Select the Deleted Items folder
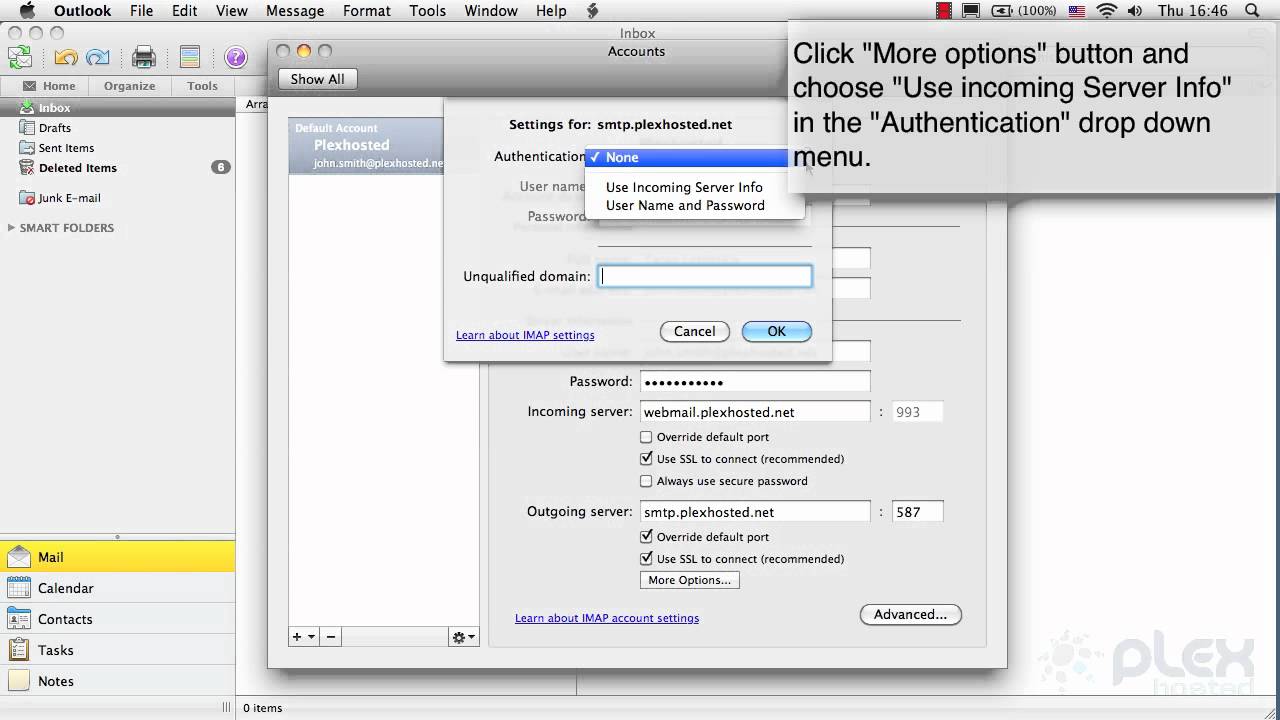The height and width of the screenshot is (720, 1280). tap(118, 168)
